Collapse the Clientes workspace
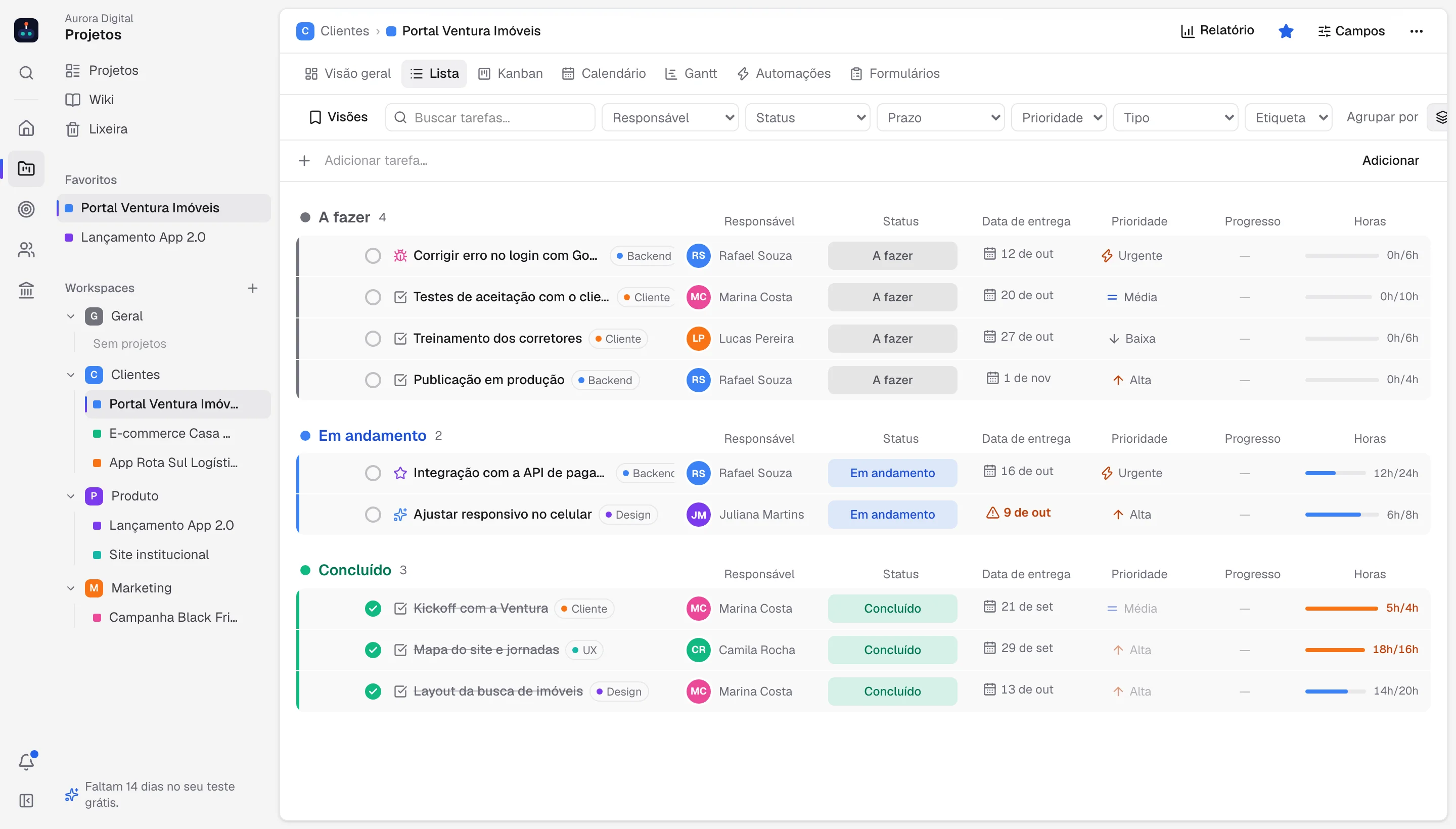Image resolution: width=1456 pixels, height=829 pixels. click(x=71, y=375)
